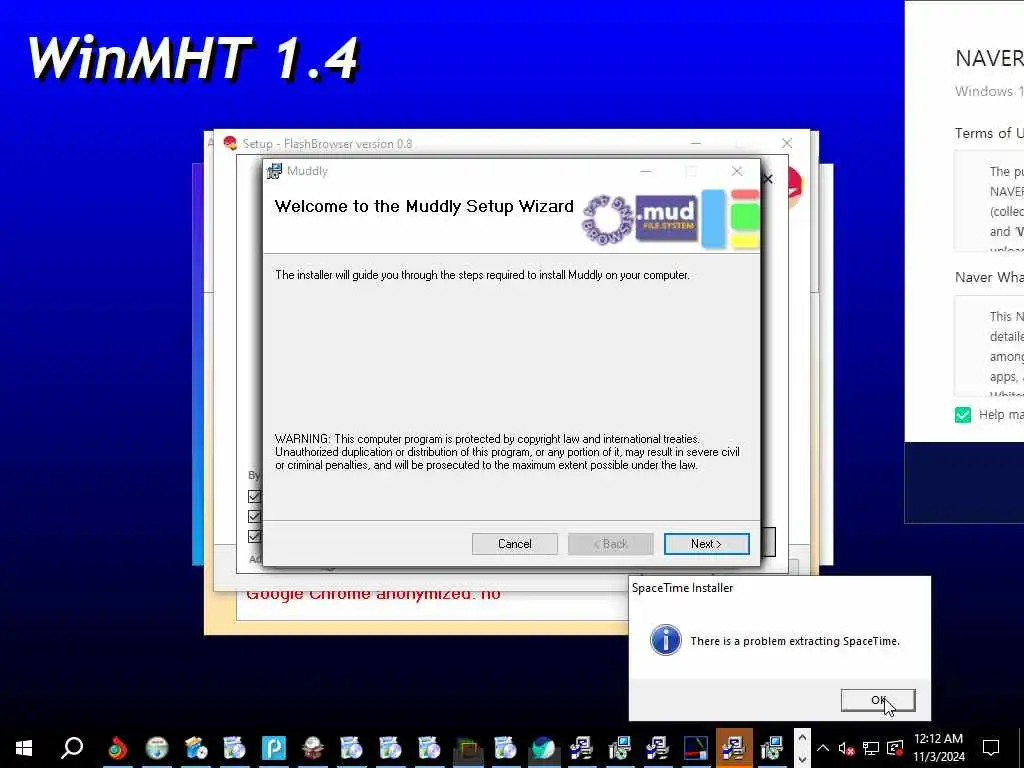1024x768 pixels.
Task: Minimize the FlashBrowser setup window
Action: pos(696,143)
